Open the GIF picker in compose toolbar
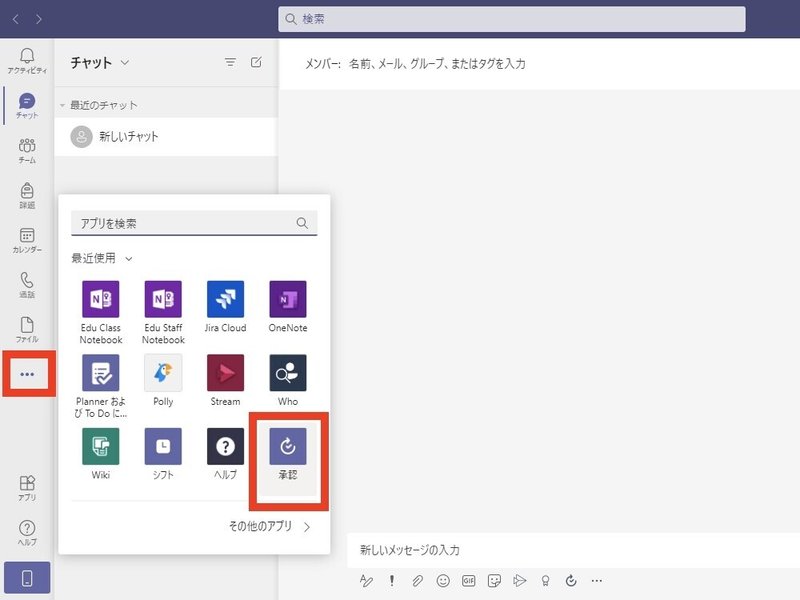 [468, 581]
